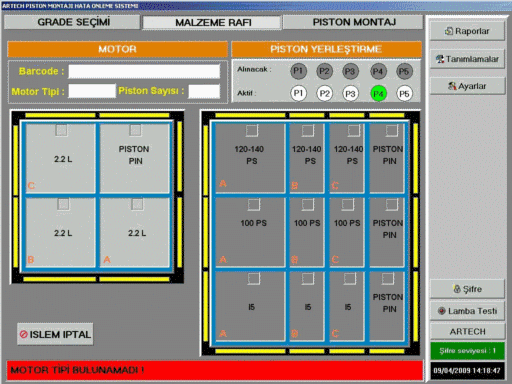The width and height of the screenshot is (512, 384).
Task: Toggle checkbox in 100 PS bin C
Action: [x=348, y=205]
